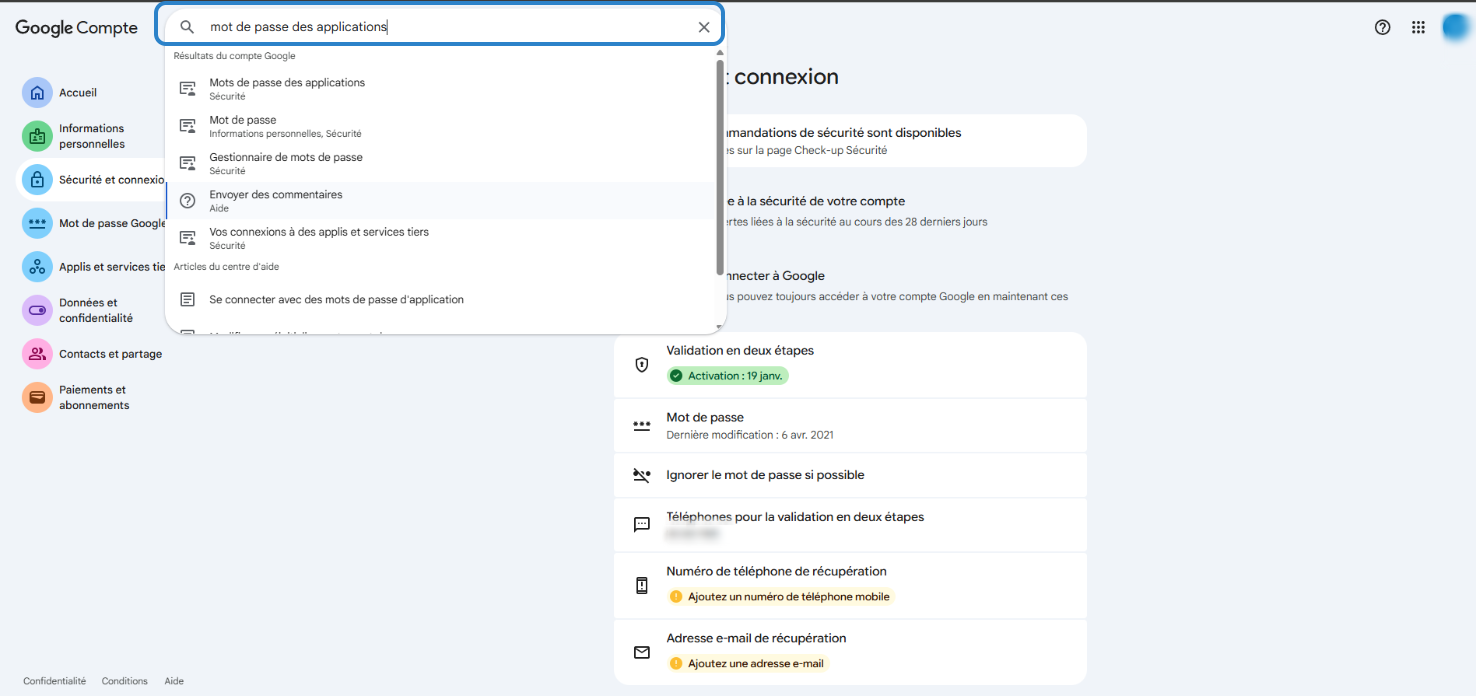This screenshot has width=1476, height=696.
Task: Click the search results dropdown scrollbar
Action: pos(720,167)
